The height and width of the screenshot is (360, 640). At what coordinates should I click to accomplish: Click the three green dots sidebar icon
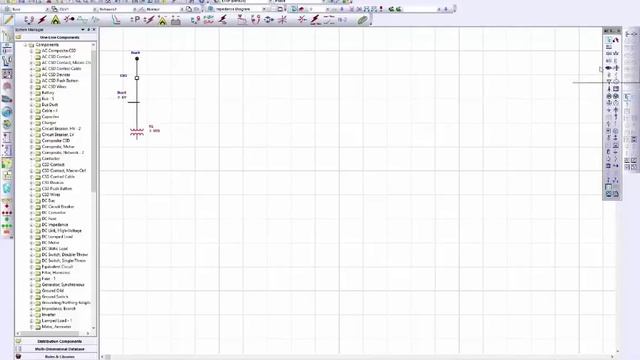click(x=7, y=226)
